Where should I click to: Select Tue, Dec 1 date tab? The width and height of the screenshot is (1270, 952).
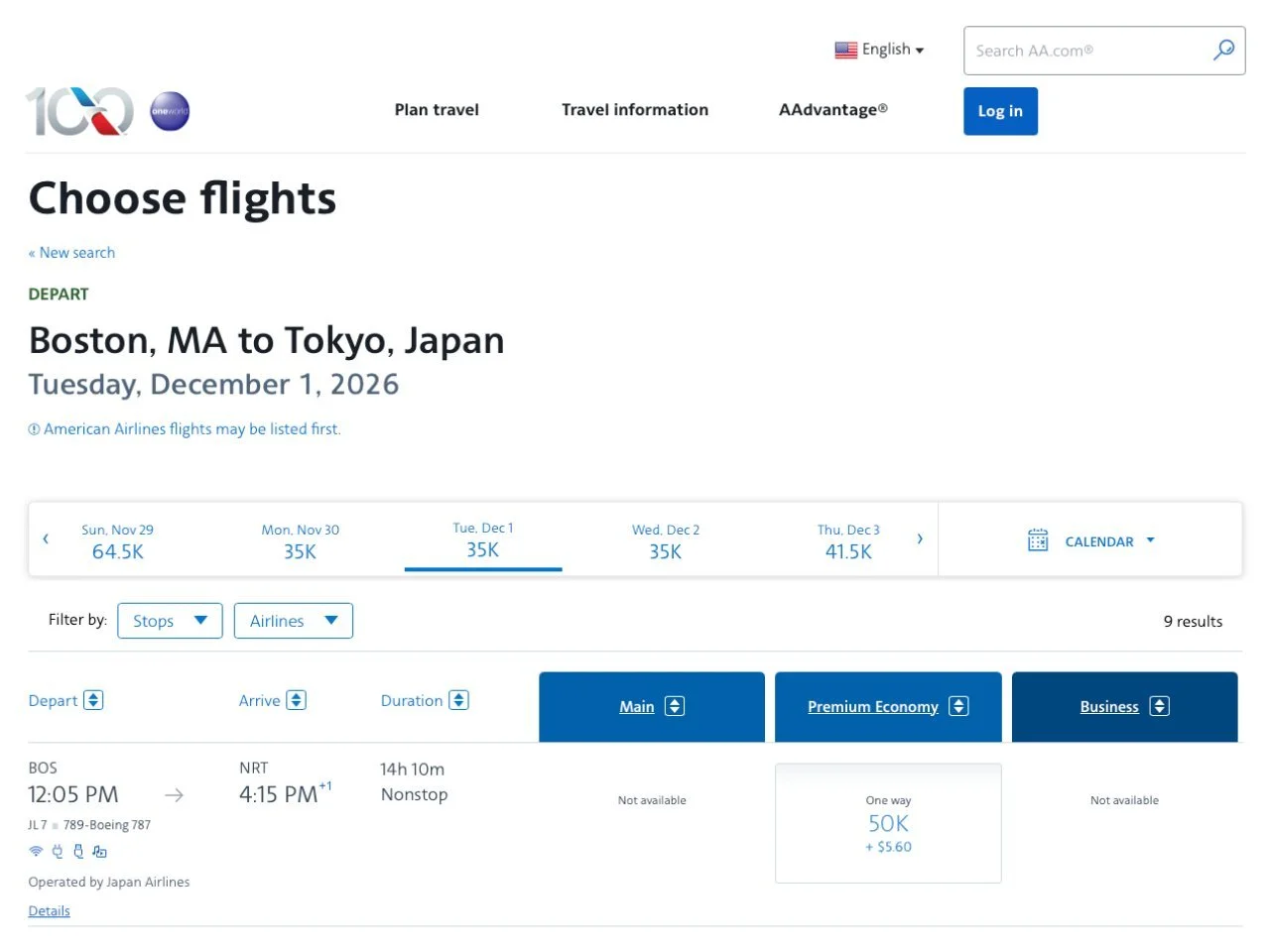pos(483,541)
